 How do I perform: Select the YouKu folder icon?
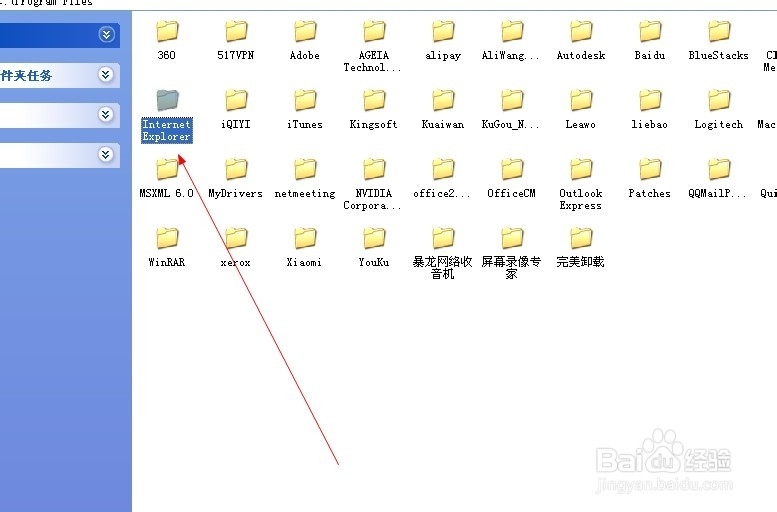point(374,238)
